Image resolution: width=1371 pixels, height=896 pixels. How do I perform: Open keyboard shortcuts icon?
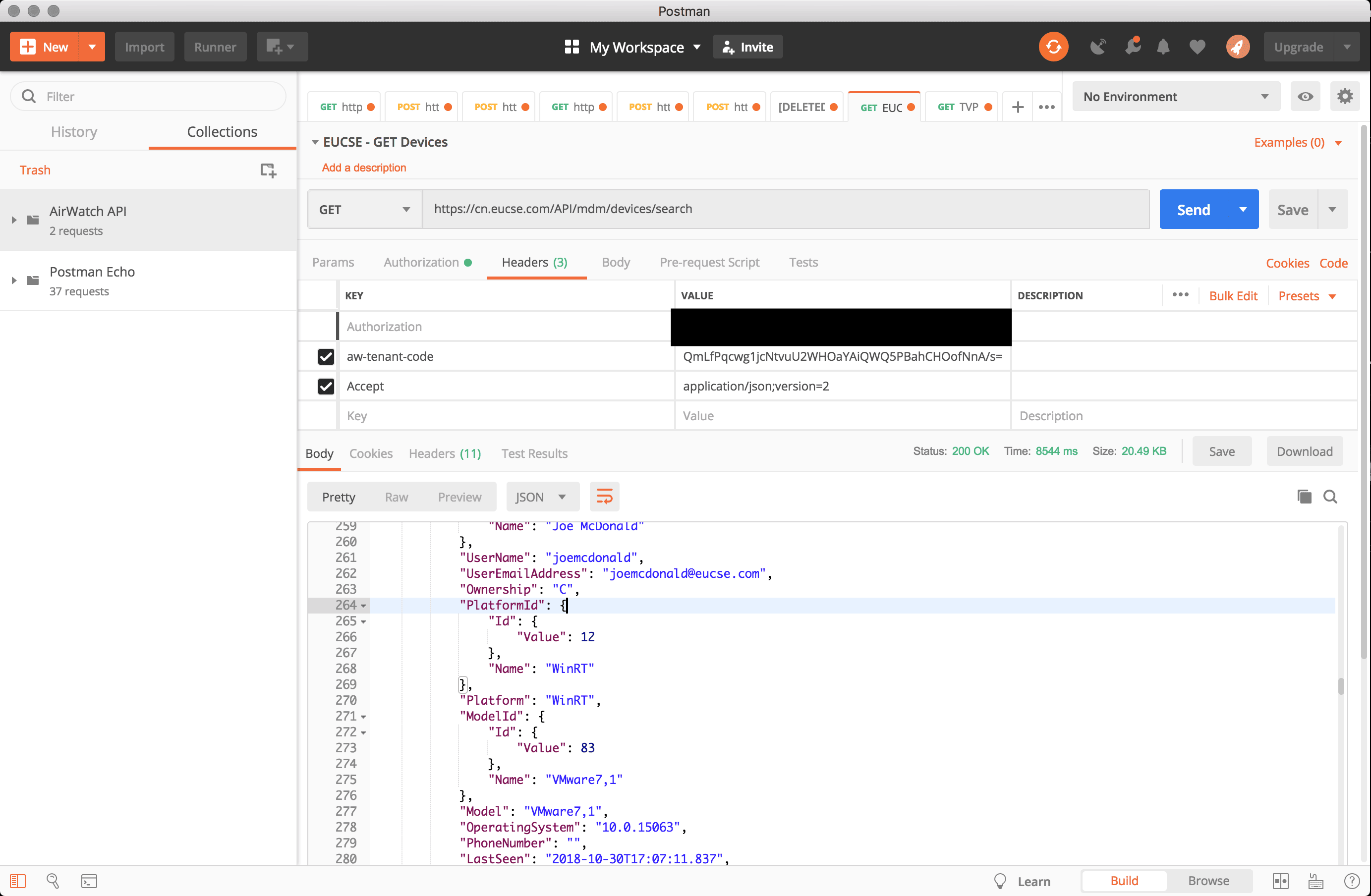click(1315, 881)
